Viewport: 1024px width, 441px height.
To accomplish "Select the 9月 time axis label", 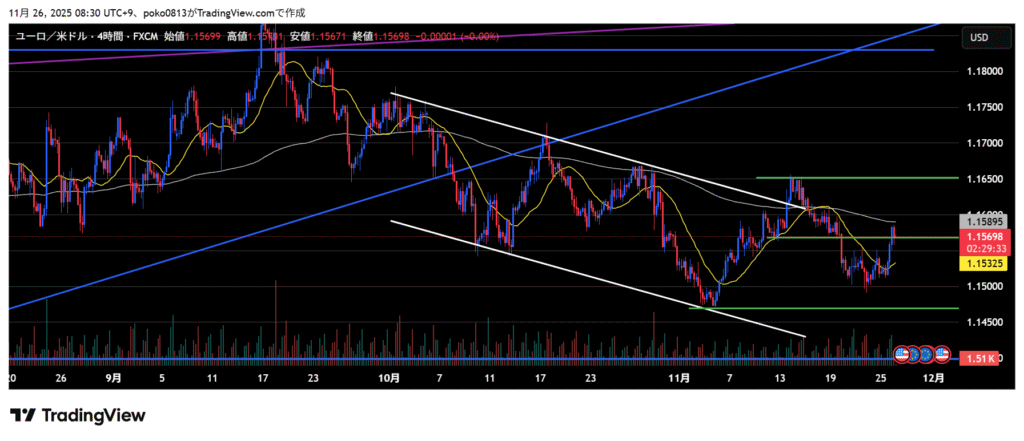I will [x=113, y=380].
